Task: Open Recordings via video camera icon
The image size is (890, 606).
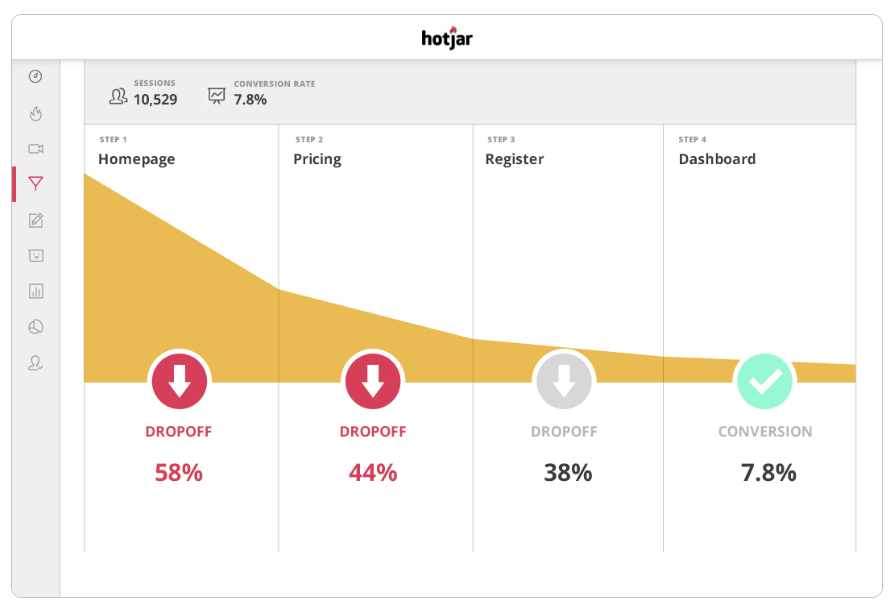Action: click(x=36, y=149)
